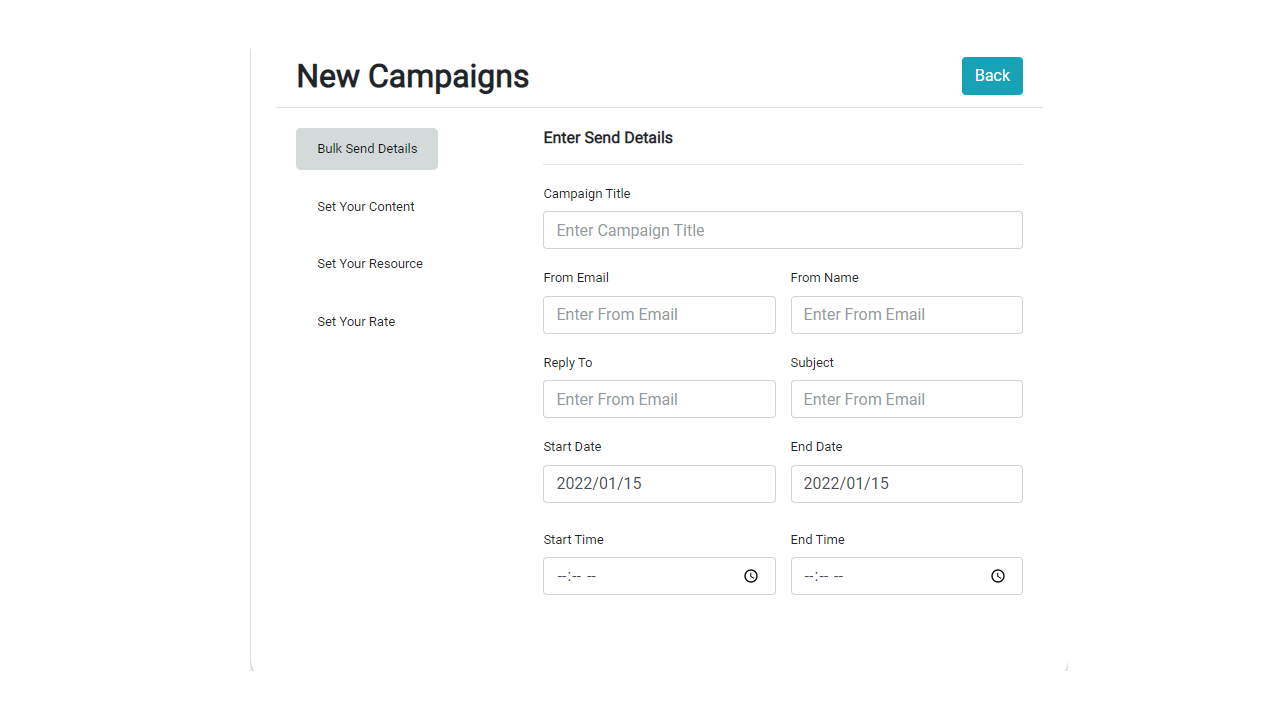1280x720 pixels.
Task: Click the hours segment of Start Time
Action: click(562, 576)
